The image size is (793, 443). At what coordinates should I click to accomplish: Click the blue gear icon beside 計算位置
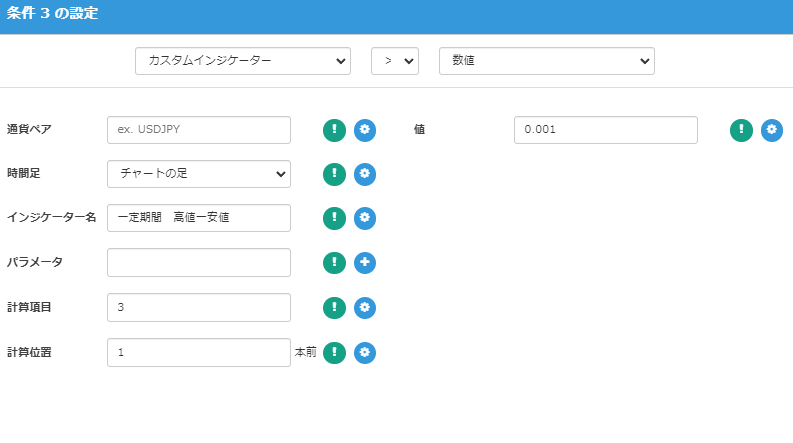click(x=365, y=352)
